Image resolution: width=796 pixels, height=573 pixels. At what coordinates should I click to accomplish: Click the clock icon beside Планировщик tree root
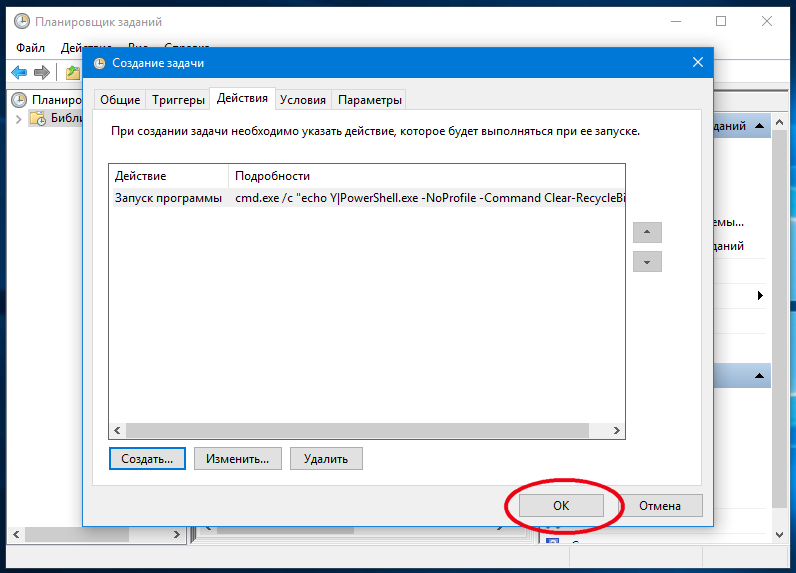[x=19, y=100]
